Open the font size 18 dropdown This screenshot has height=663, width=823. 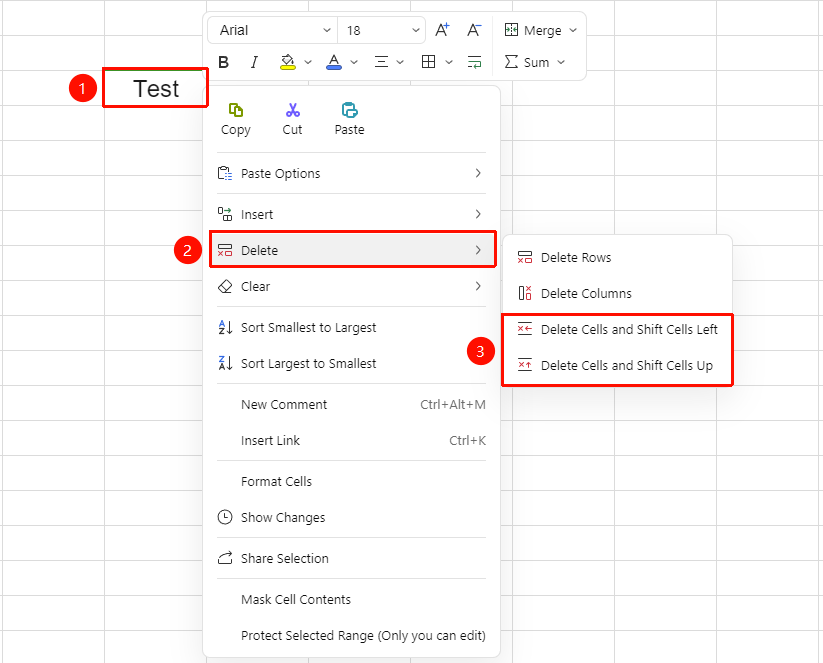coord(382,30)
